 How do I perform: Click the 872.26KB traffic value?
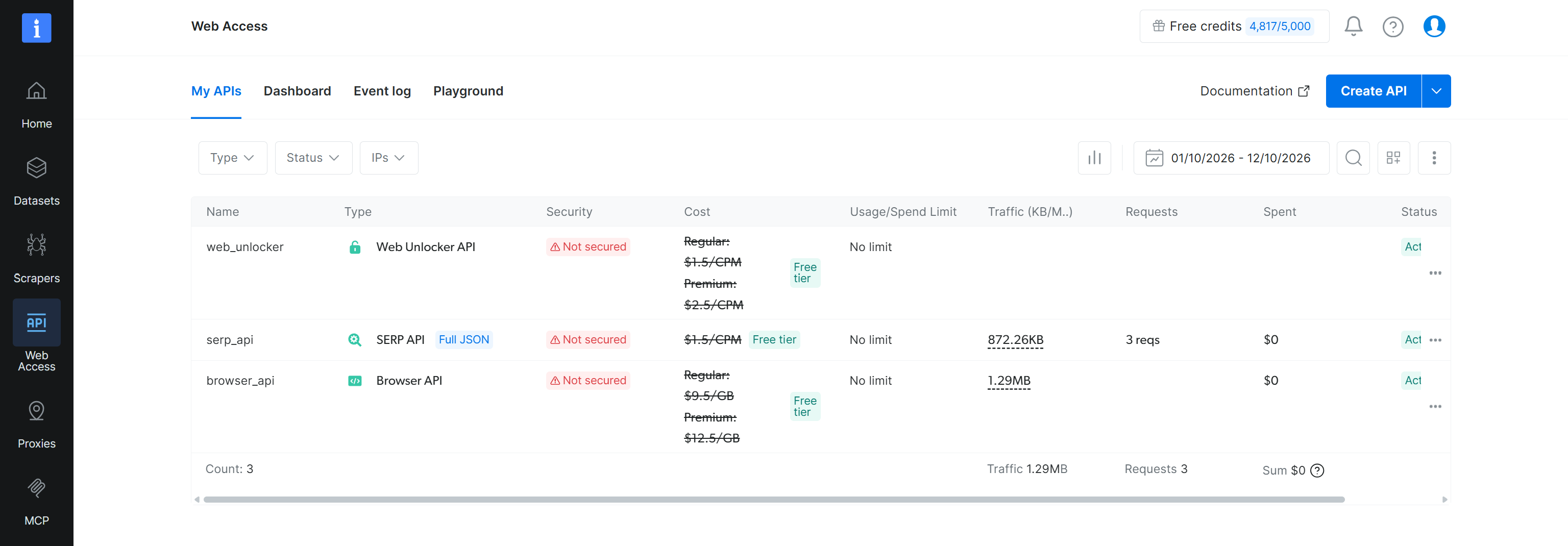click(x=1015, y=340)
